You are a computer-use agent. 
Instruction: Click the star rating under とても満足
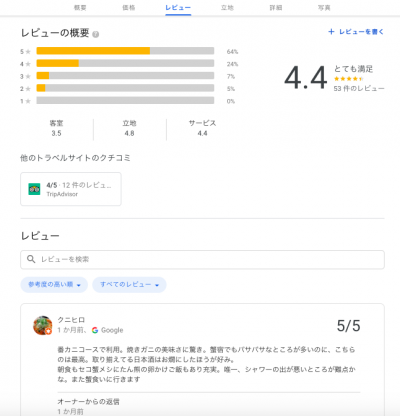tap(348, 79)
